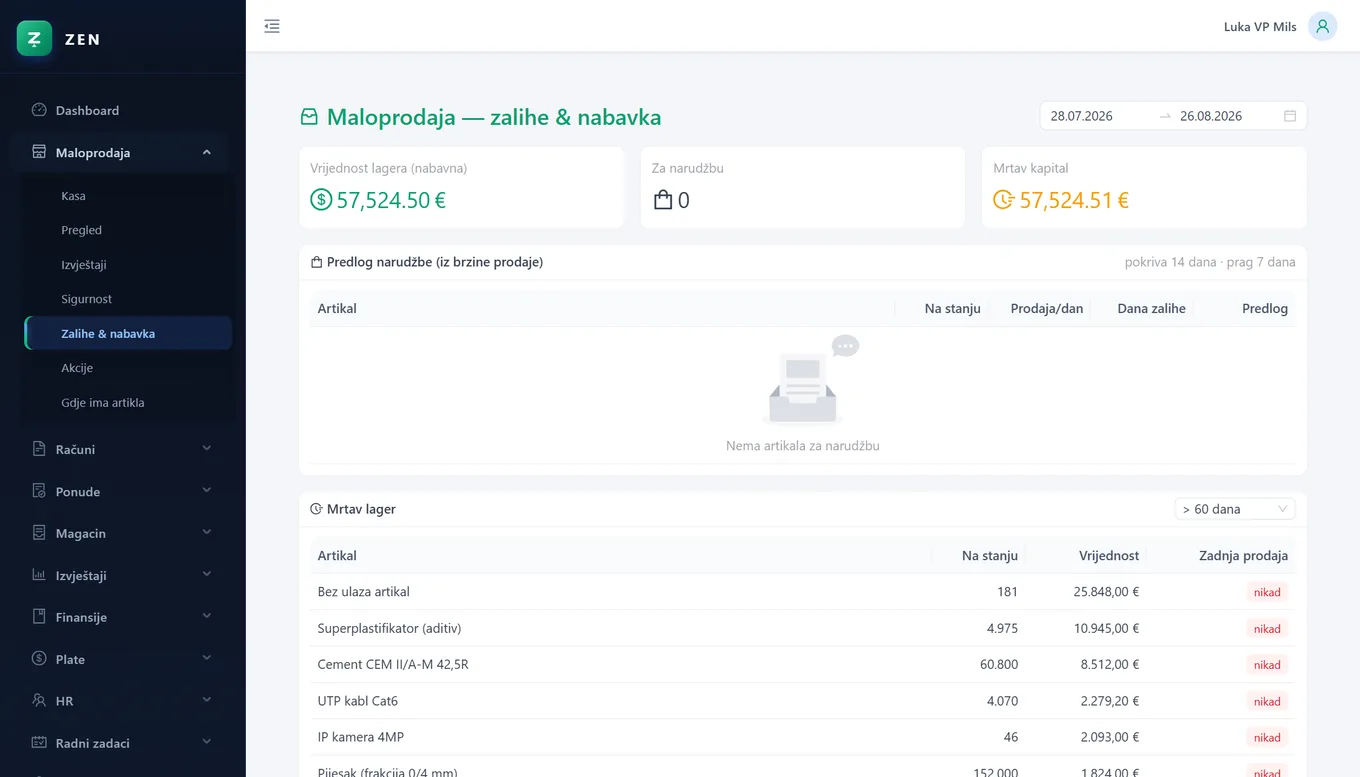The image size is (1360, 777).
Task: Click the Ponude file-search icon
Action: pyautogui.click(x=39, y=491)
